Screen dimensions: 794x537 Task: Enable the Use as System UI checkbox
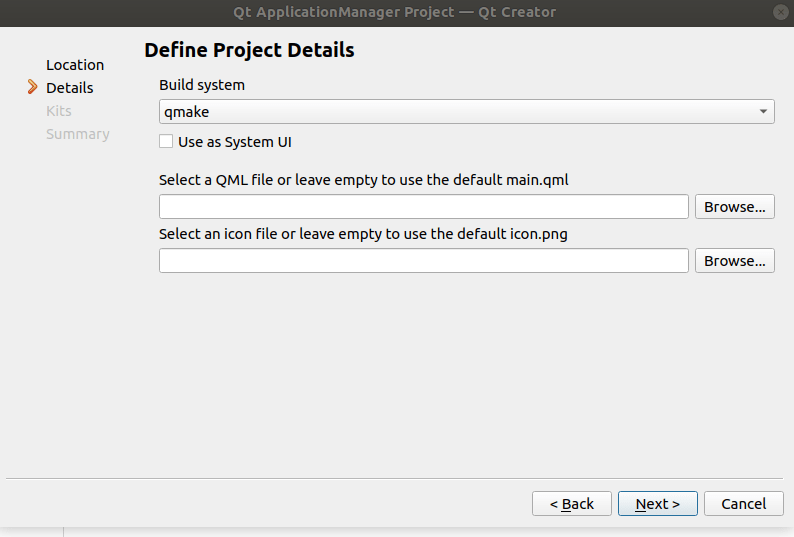166,142
